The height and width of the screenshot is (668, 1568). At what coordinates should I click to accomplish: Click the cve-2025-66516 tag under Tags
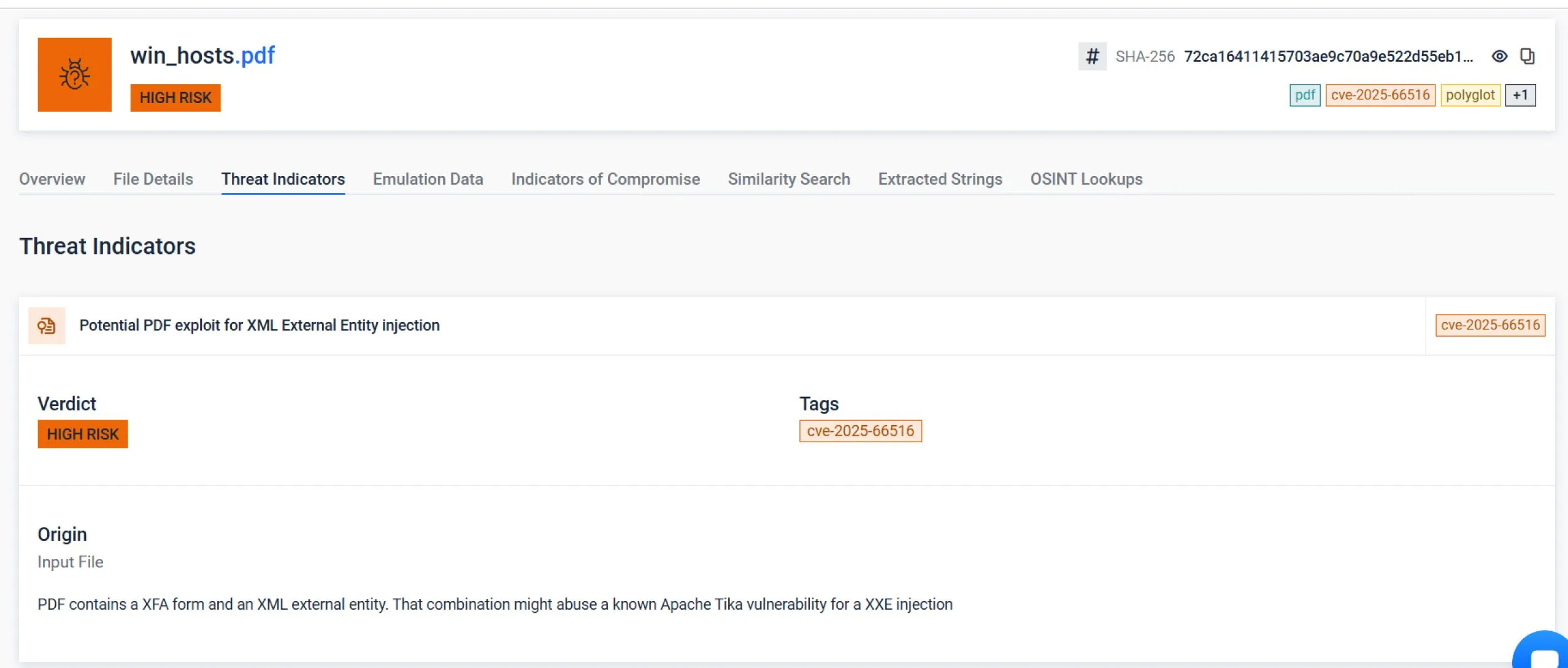tap(860, 431)
